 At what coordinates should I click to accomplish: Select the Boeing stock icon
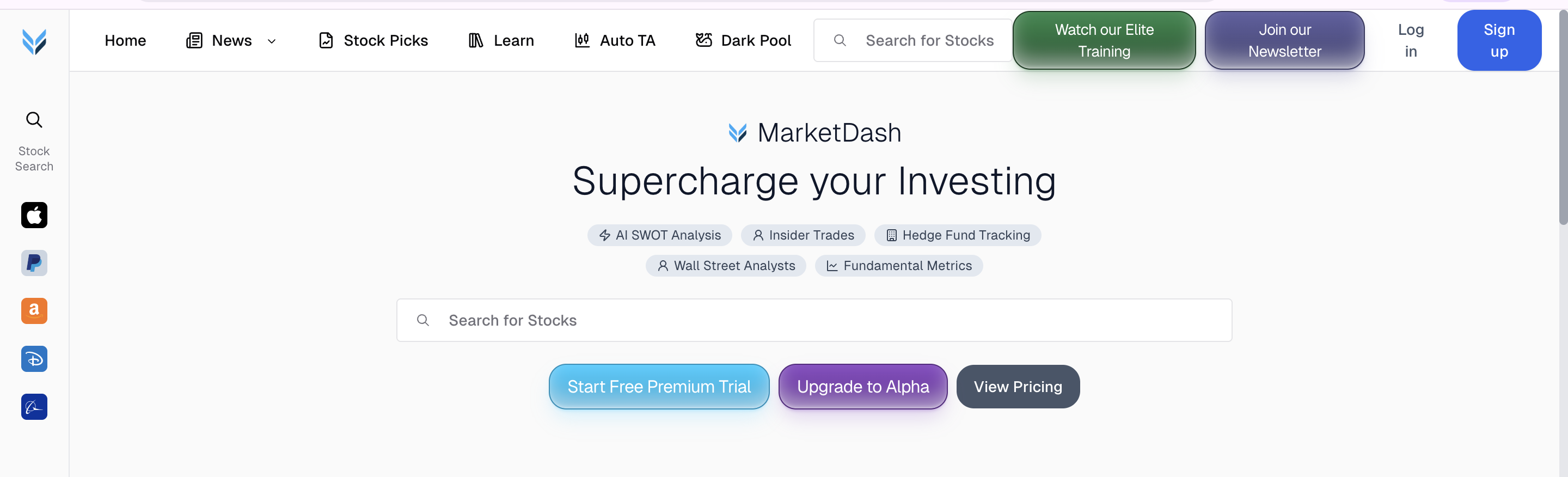[34, 407]
